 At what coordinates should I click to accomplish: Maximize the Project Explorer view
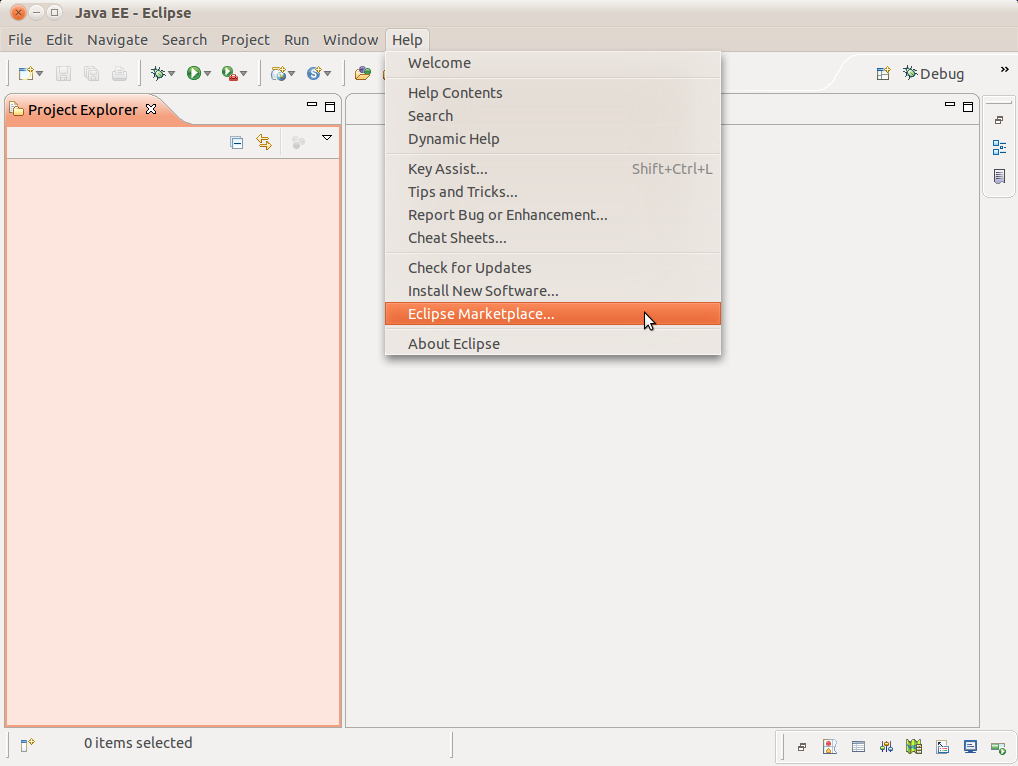click(x=330, y=106)
